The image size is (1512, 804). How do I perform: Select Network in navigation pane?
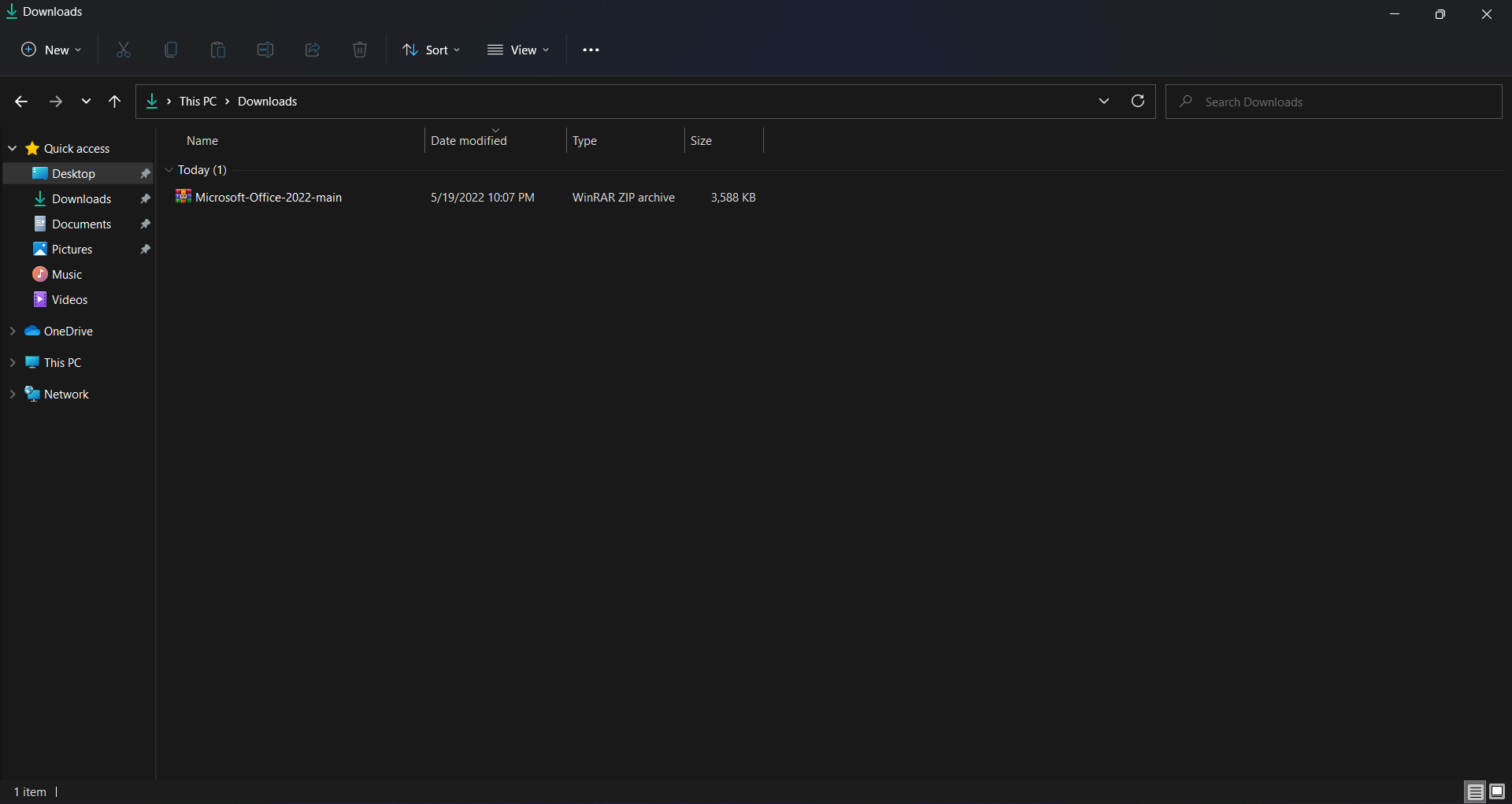pos(66,394)
